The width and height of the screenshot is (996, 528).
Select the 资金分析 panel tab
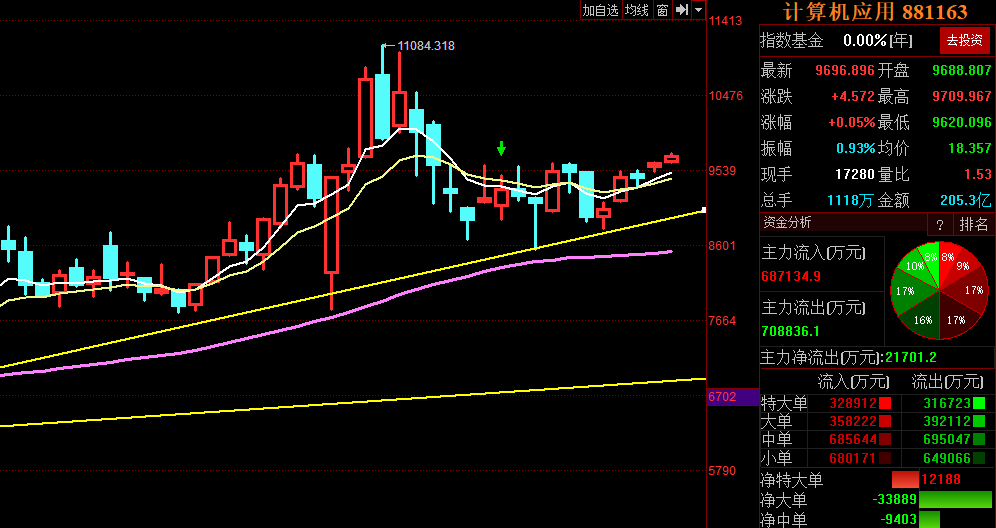tap(788, 223)
